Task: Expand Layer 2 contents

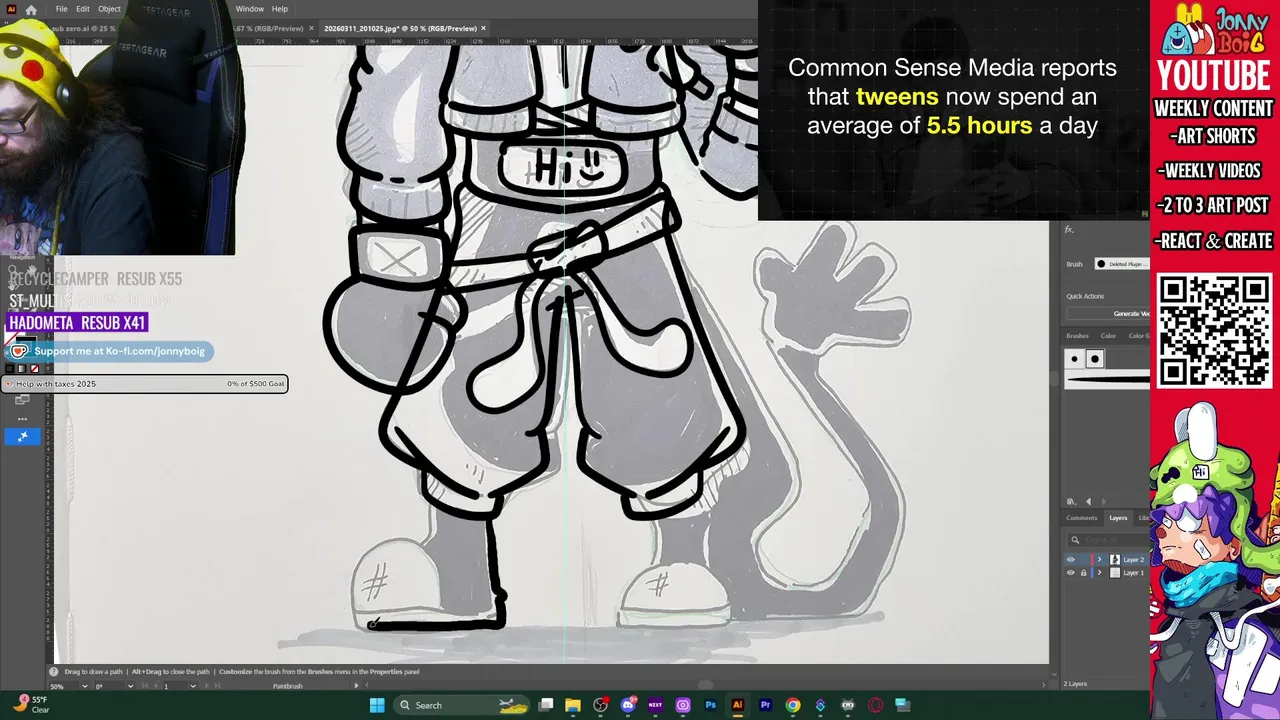Action: [1100, 560]
